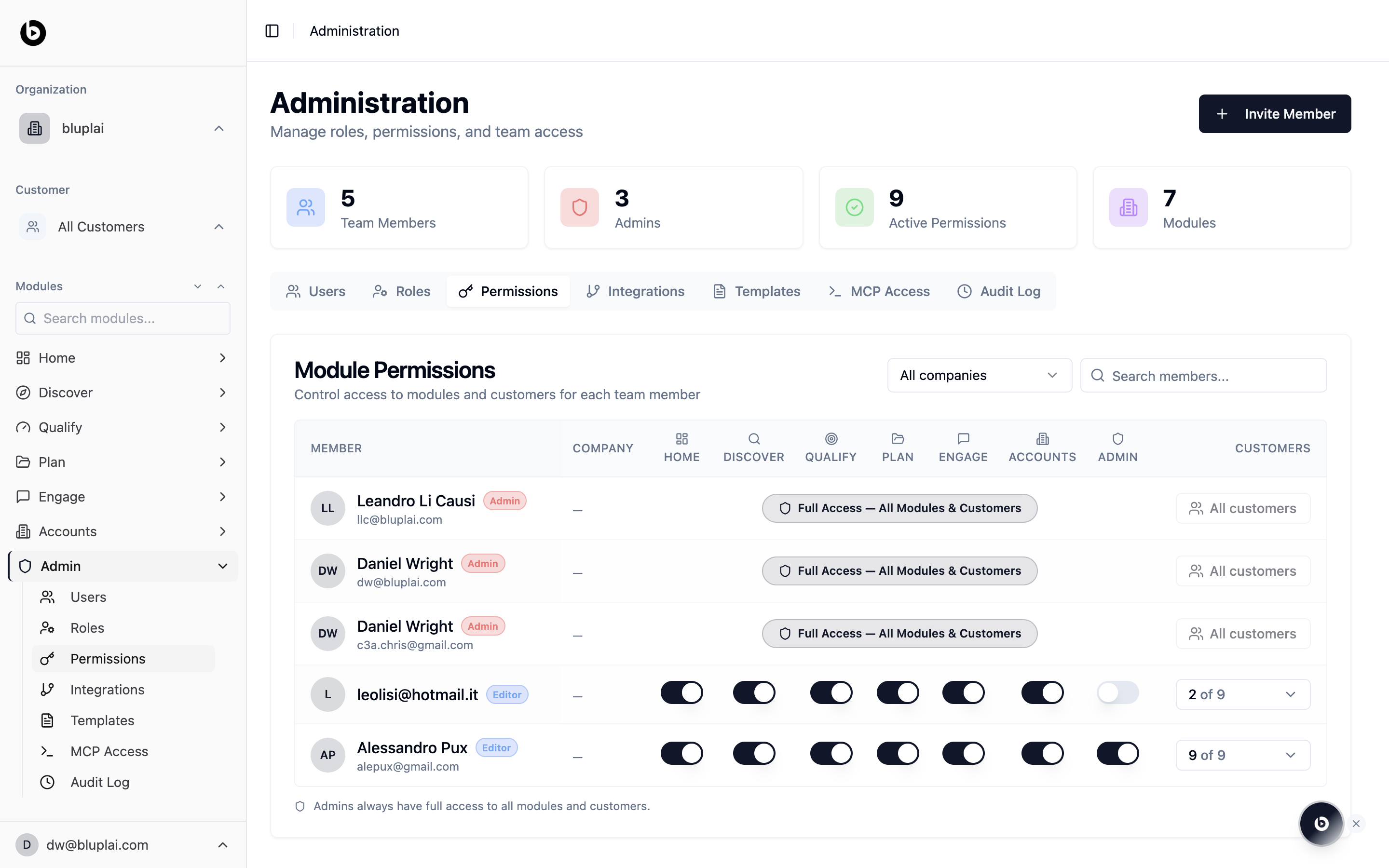1389x868 pixels.
Task: Open the floating bluplai assistant bubble
Action: tap(1321, 823)
